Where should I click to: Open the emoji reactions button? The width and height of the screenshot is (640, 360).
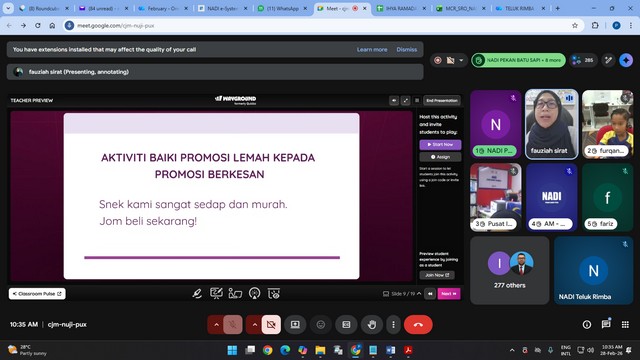pyautogui.click(x=321, y=324)
